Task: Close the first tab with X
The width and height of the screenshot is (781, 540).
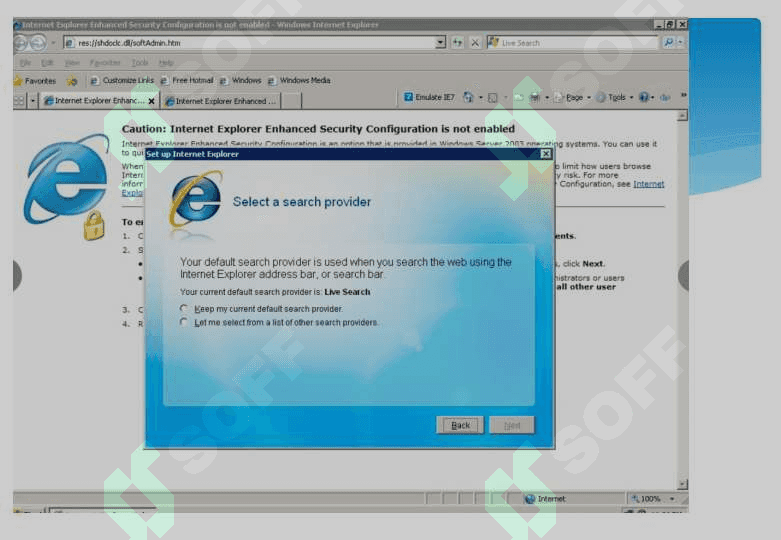Action: tap(151, 101)
